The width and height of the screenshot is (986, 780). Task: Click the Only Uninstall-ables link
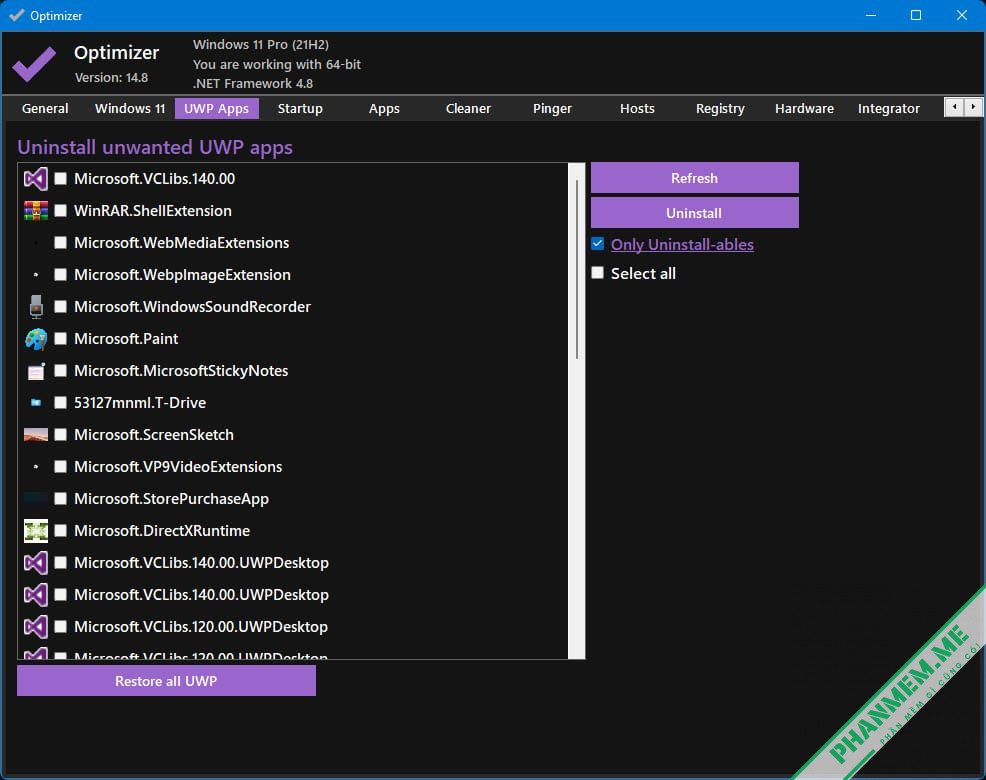(x=682, y=245)
